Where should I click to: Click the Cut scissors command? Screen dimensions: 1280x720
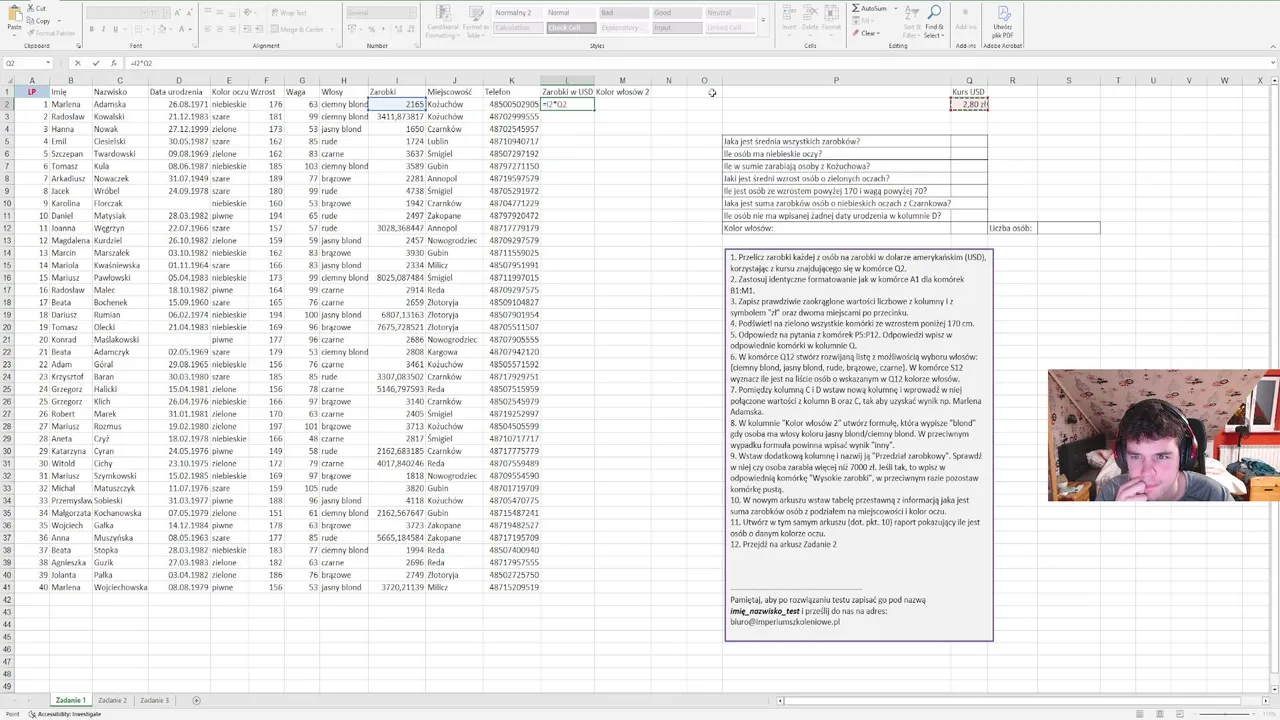coord(38,8)
